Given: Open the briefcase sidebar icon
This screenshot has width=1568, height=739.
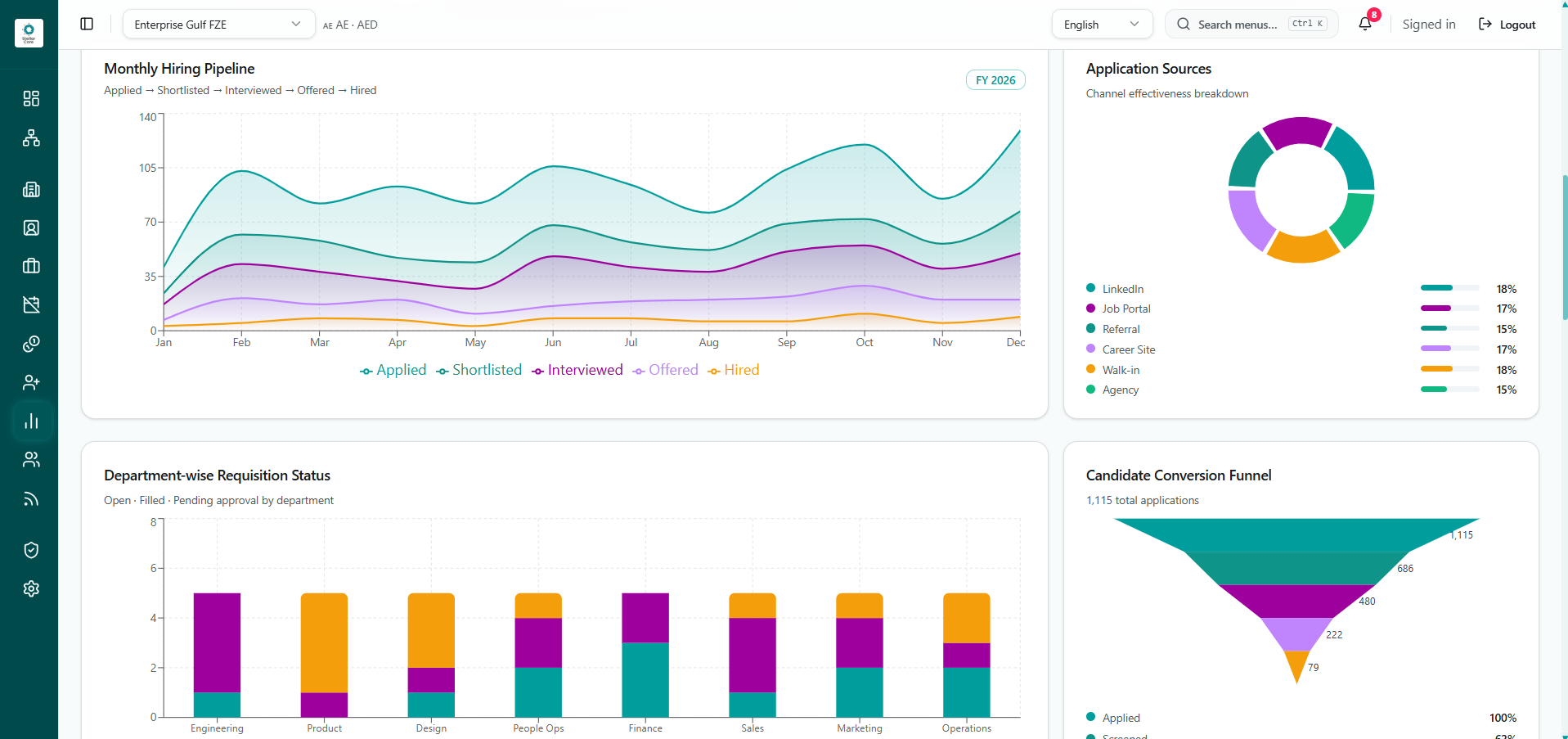Looking at the screenshot, I should click(31, 266).
